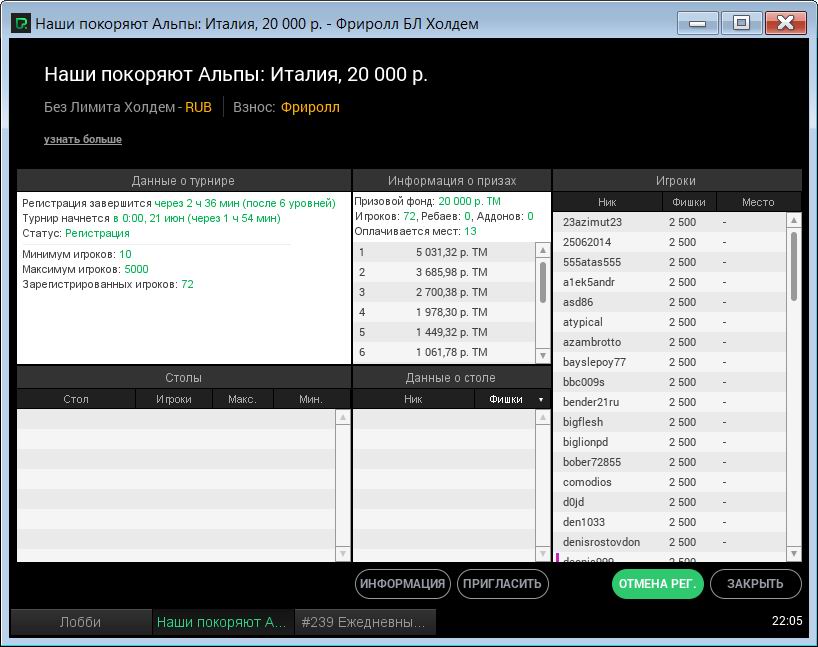The width and height of the screenshot is (818, 647).
Task: Sort tables by Игроки column header
Action: coord(174,399)
